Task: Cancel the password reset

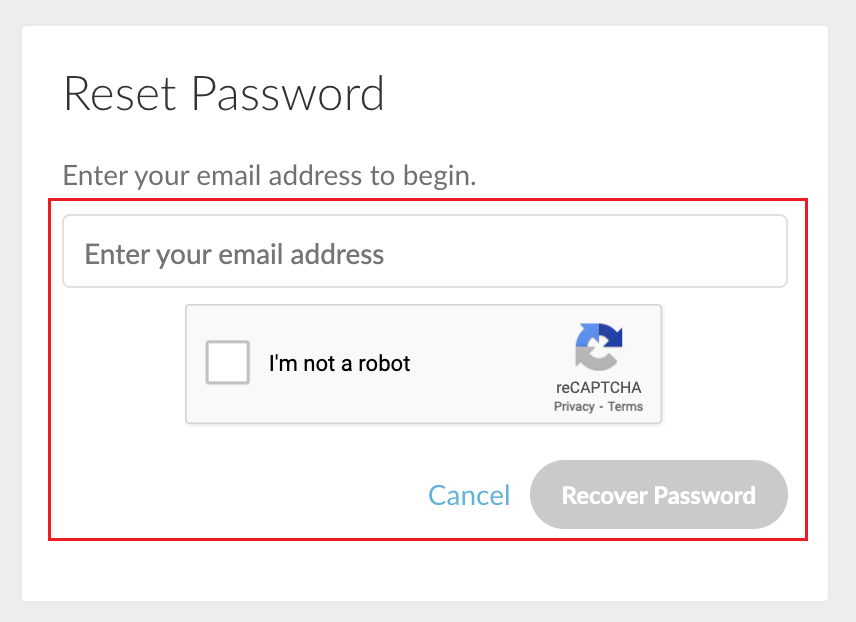Action: point(469,495)
